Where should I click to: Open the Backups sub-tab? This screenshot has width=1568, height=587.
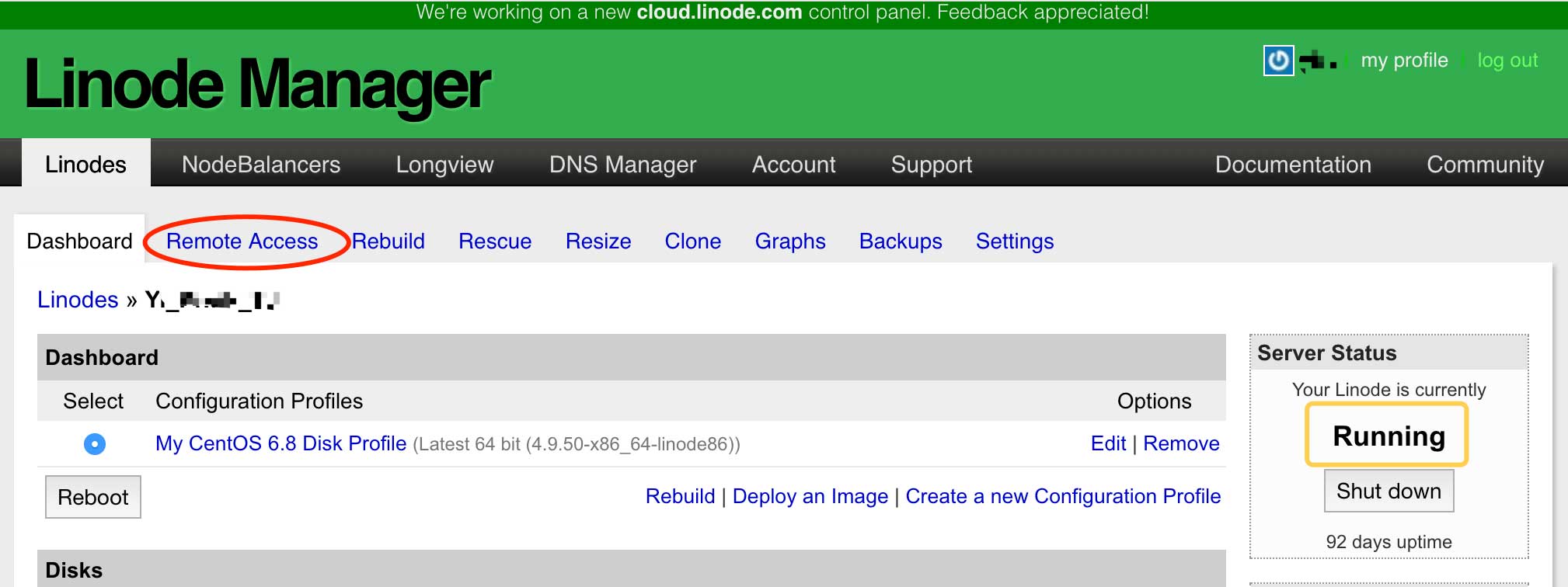pos(901,241)
